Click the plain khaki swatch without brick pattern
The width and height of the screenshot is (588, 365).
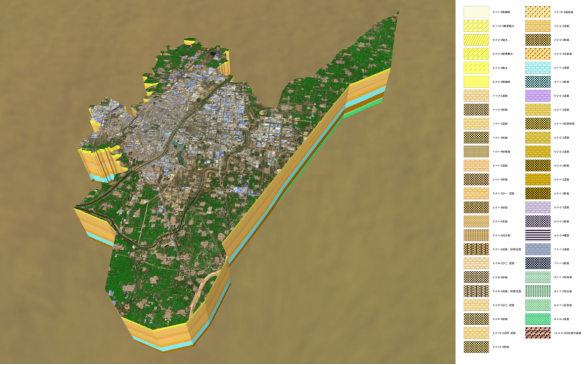(x=476, y=152)
